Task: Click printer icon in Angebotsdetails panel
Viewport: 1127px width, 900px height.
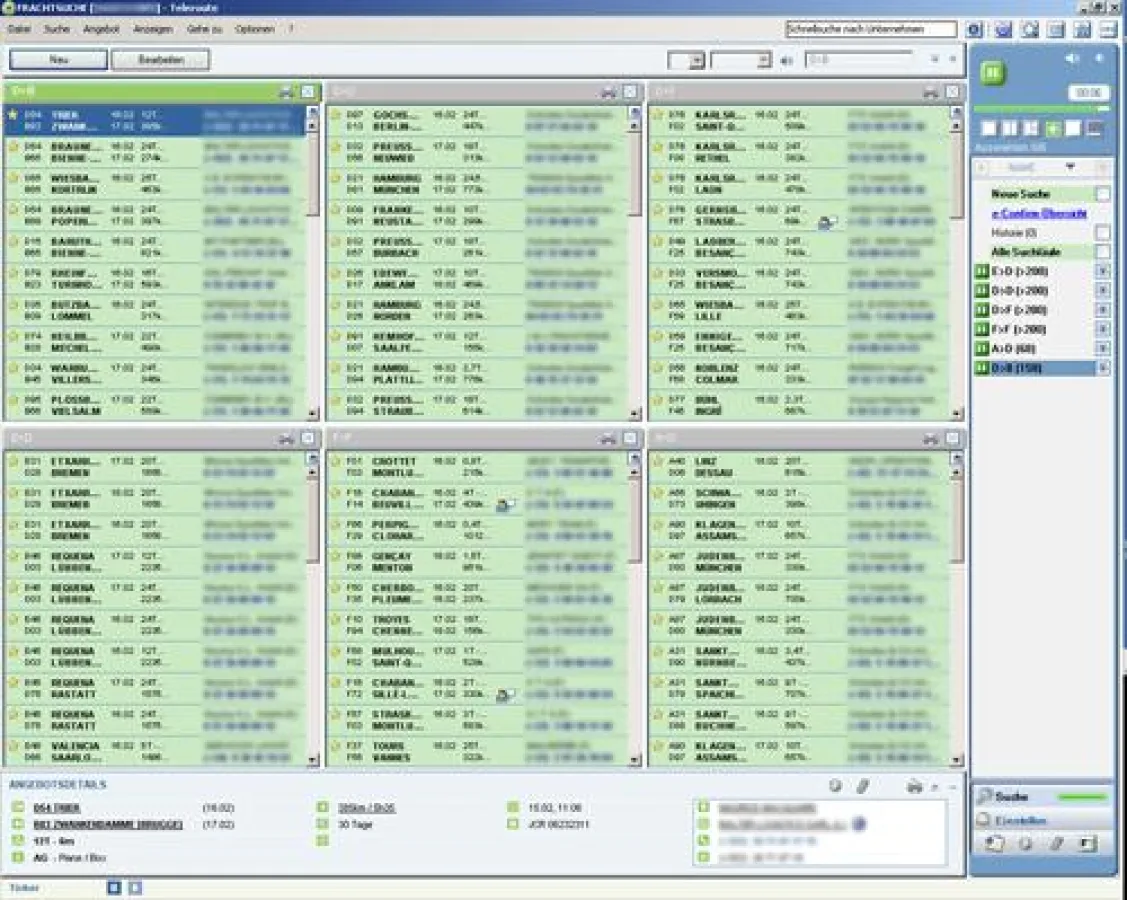Action: (914, 787)
